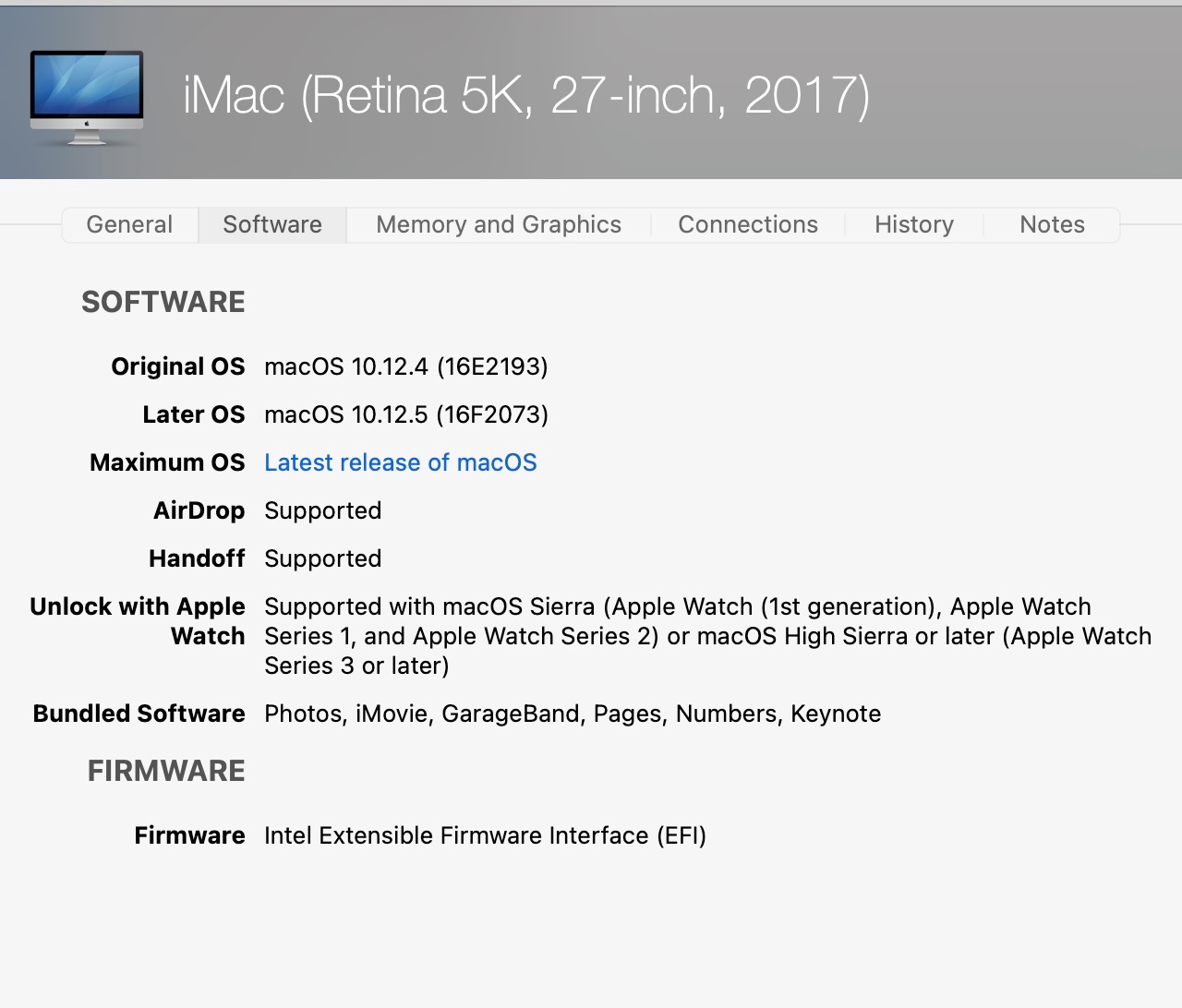Click the macOS 10.12.4 (16E2193) value
Viewport: 1182px width, 1008px height.
point(405,366)
